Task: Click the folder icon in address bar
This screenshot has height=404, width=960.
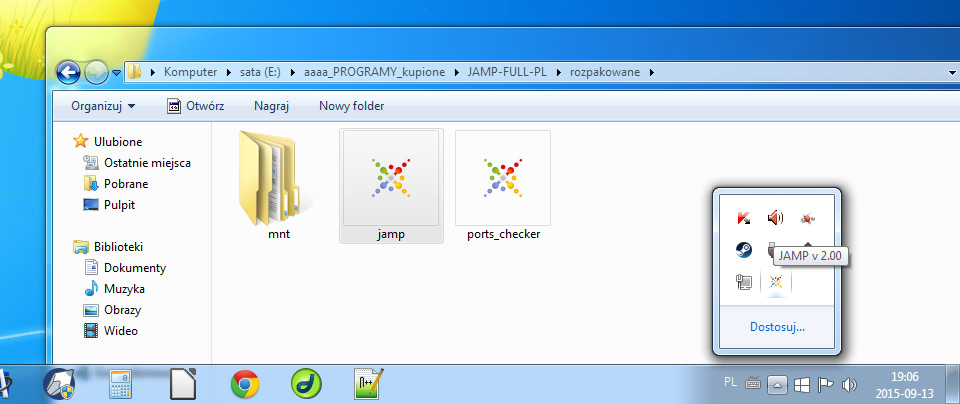Action: [x=134, y=73]
